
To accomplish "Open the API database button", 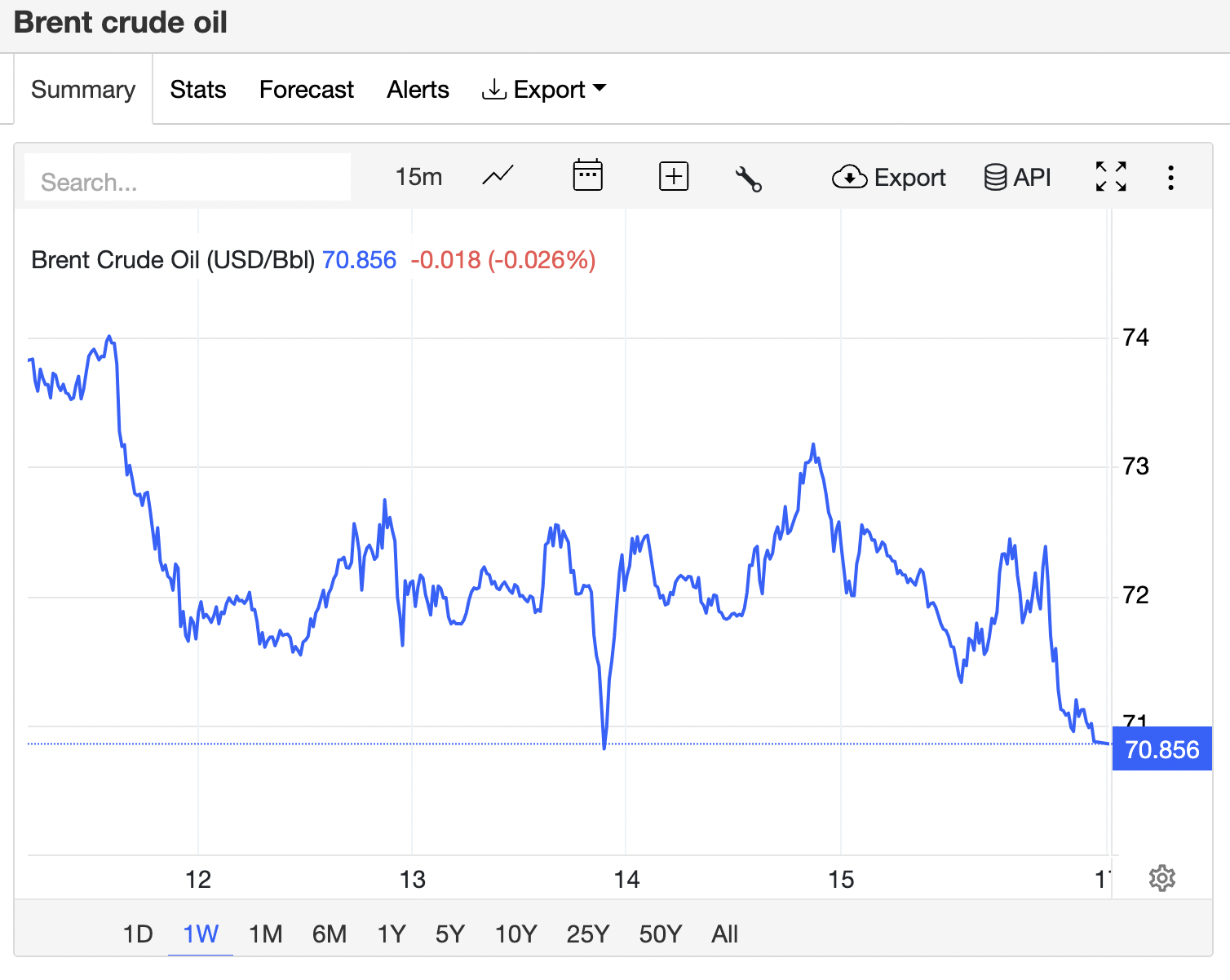I will pos(1017,177).
